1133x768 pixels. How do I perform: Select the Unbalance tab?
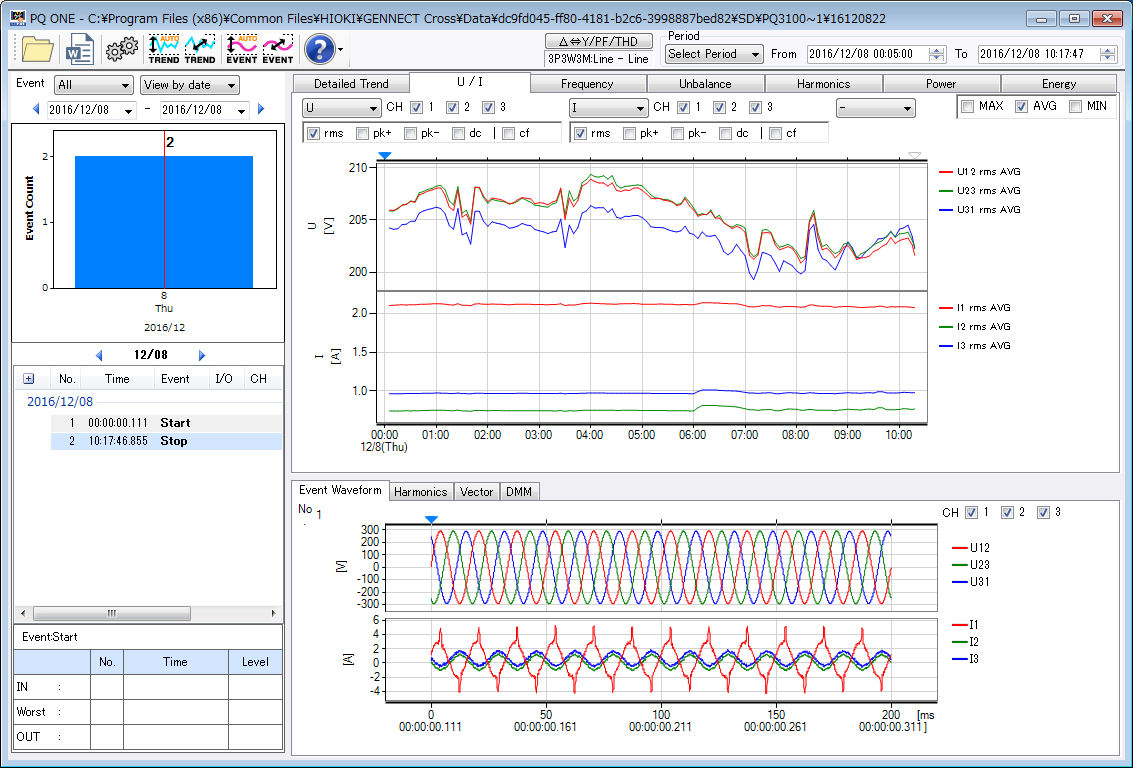[705, 84]
